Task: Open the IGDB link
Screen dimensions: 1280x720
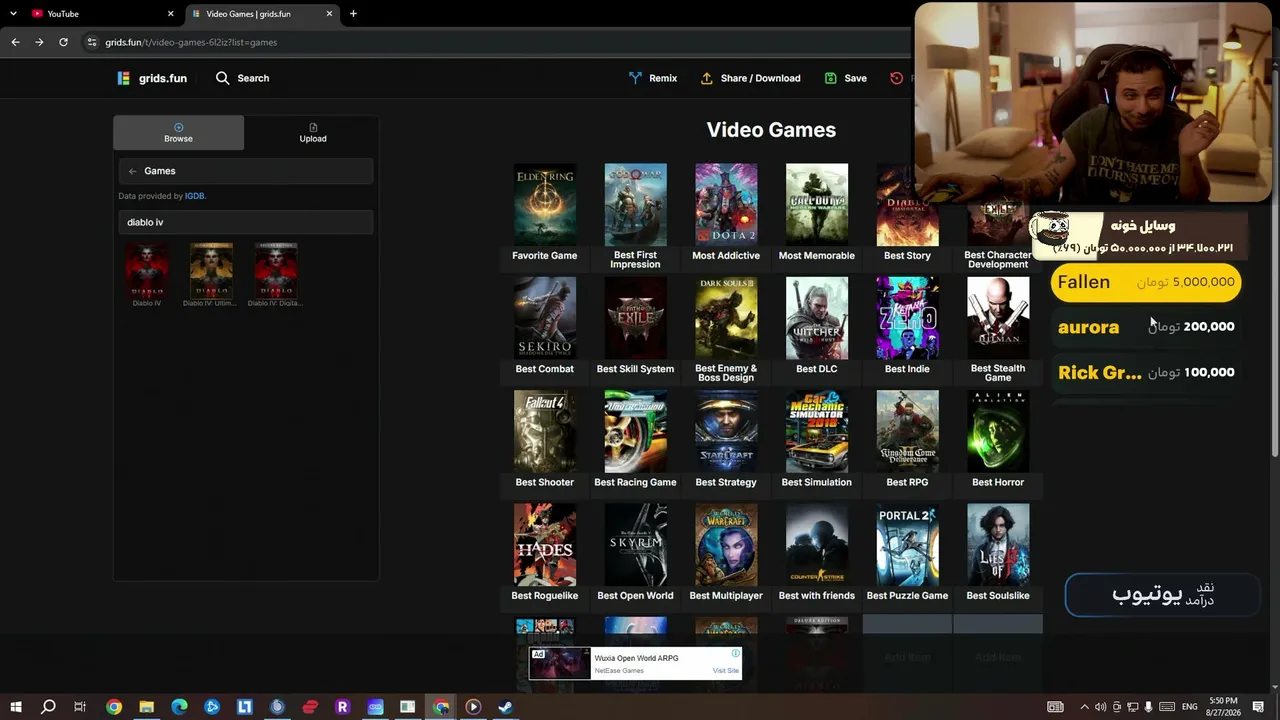Action: coord(194,196)
